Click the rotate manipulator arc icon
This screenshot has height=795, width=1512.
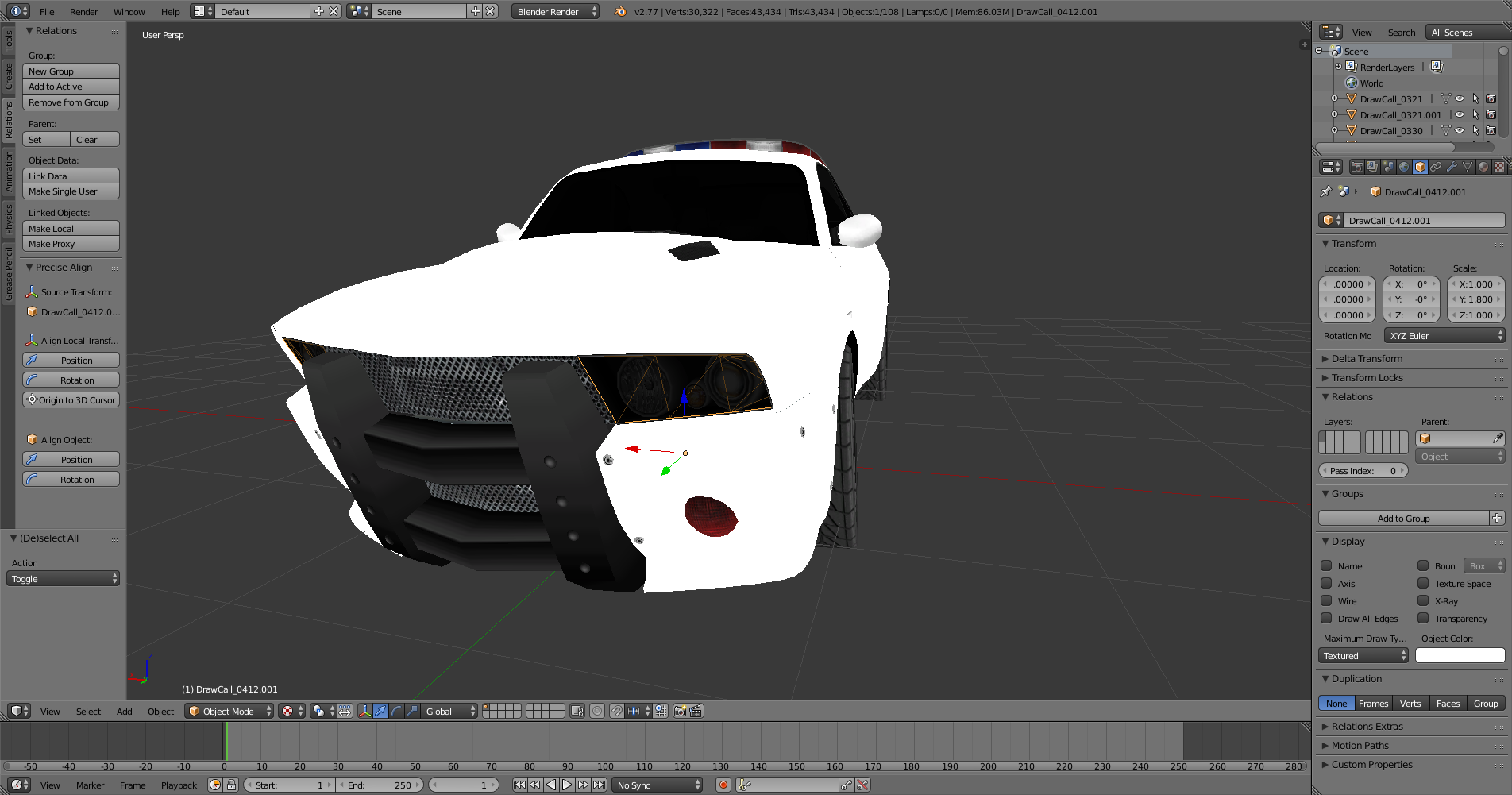[397, 711]
